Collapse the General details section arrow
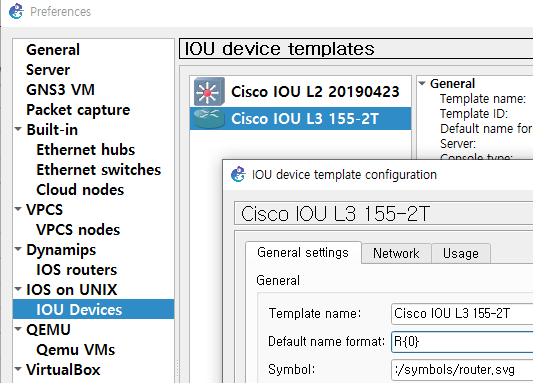 (x=422, y=83)
